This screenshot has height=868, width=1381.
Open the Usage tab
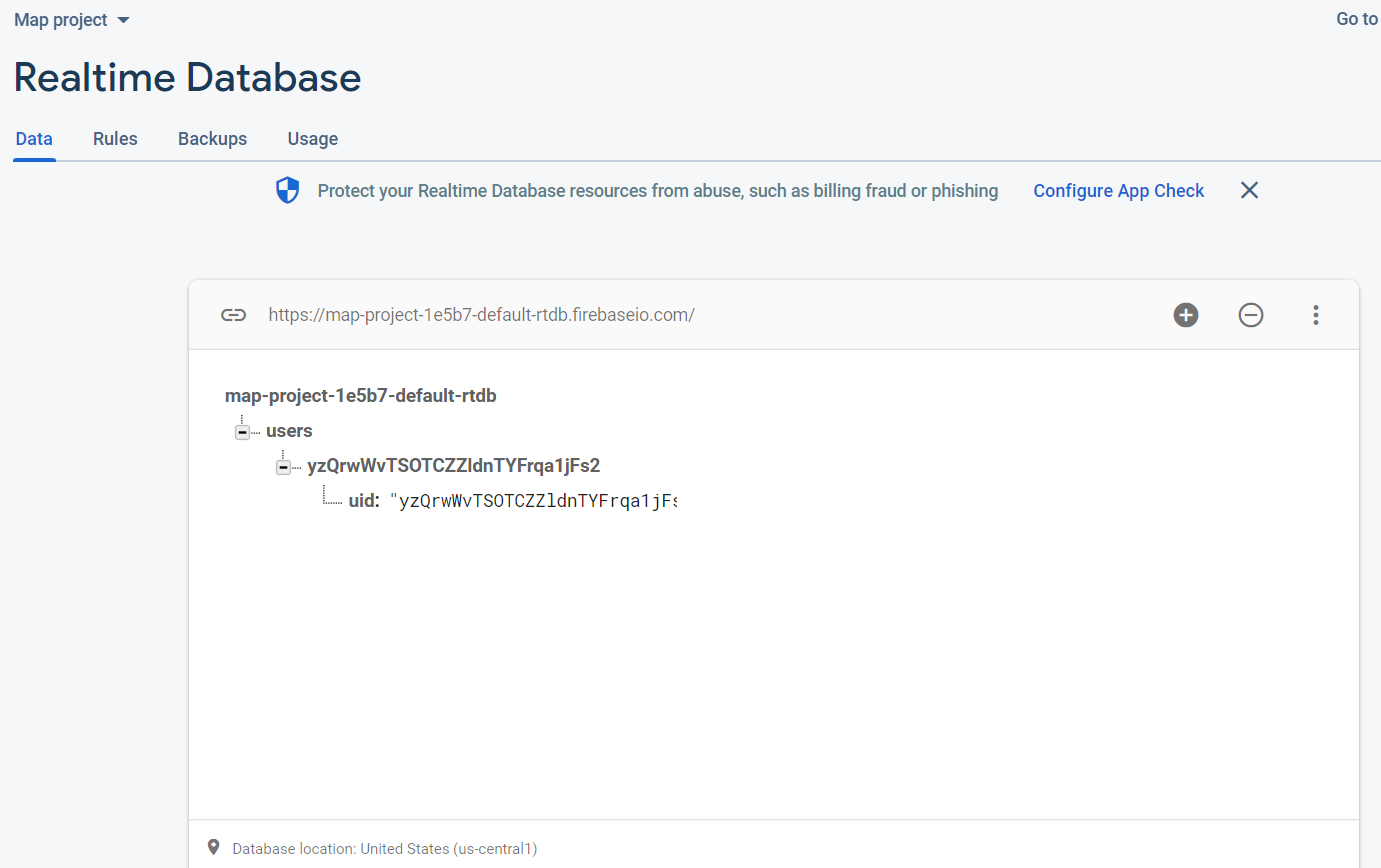(313, 139)
